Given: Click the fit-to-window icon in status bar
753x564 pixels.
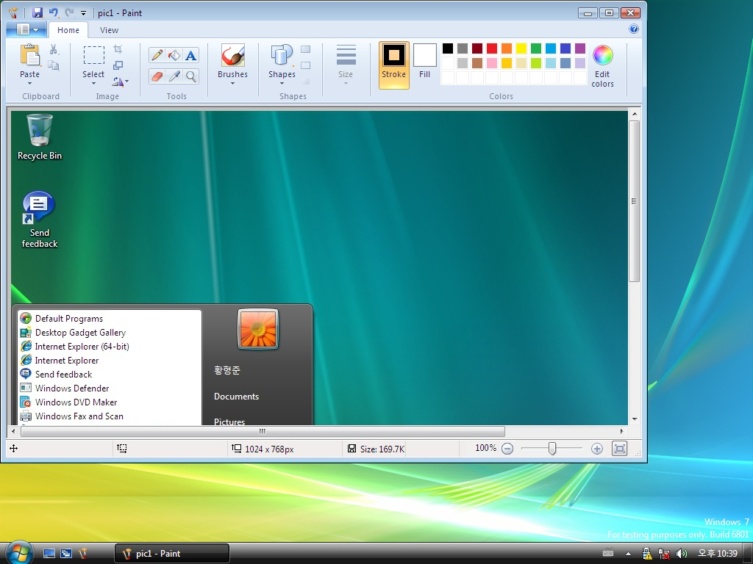Looking at the screenshot, I should [619, 449].
